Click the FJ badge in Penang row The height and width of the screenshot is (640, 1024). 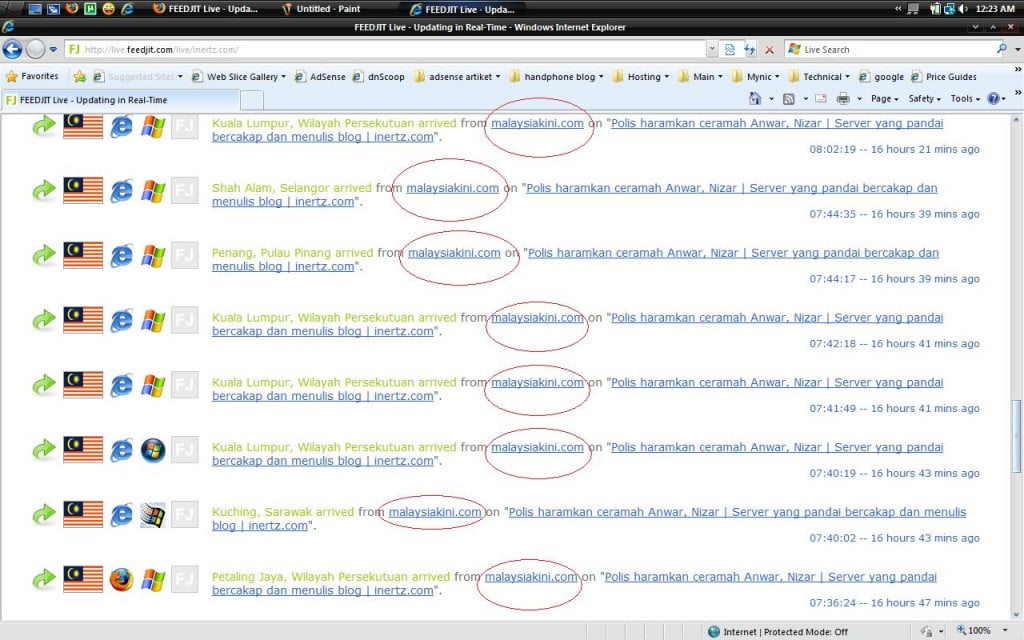pyautogui.click(x=185, y=255)
